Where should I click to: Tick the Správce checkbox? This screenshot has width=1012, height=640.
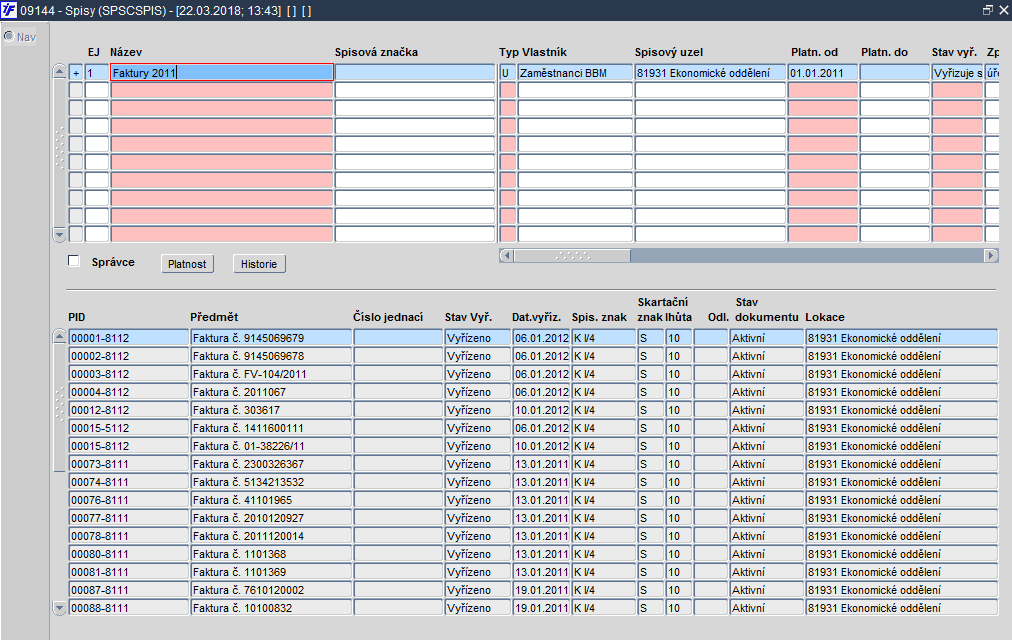[74, 261]
